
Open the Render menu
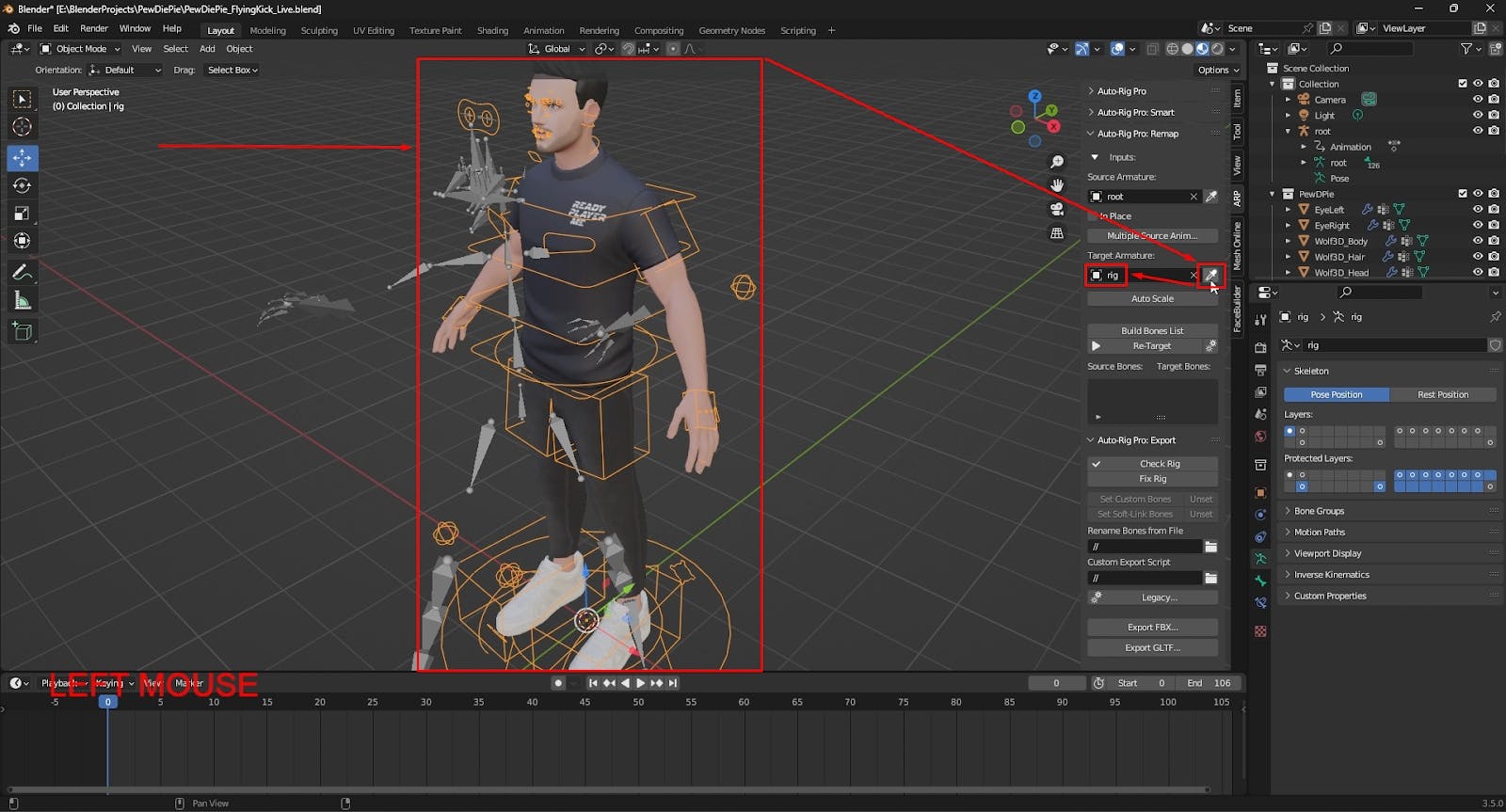(94, 28)
